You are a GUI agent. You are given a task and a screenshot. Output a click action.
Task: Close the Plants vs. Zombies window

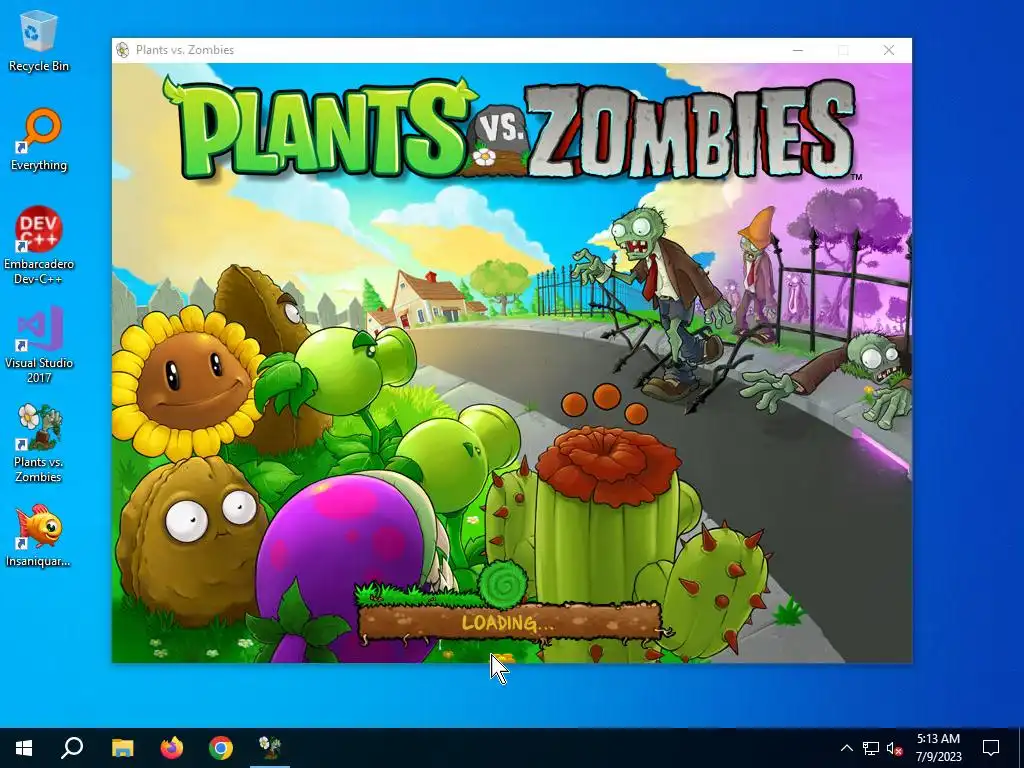pyautogui.click(x=889, y=50)
